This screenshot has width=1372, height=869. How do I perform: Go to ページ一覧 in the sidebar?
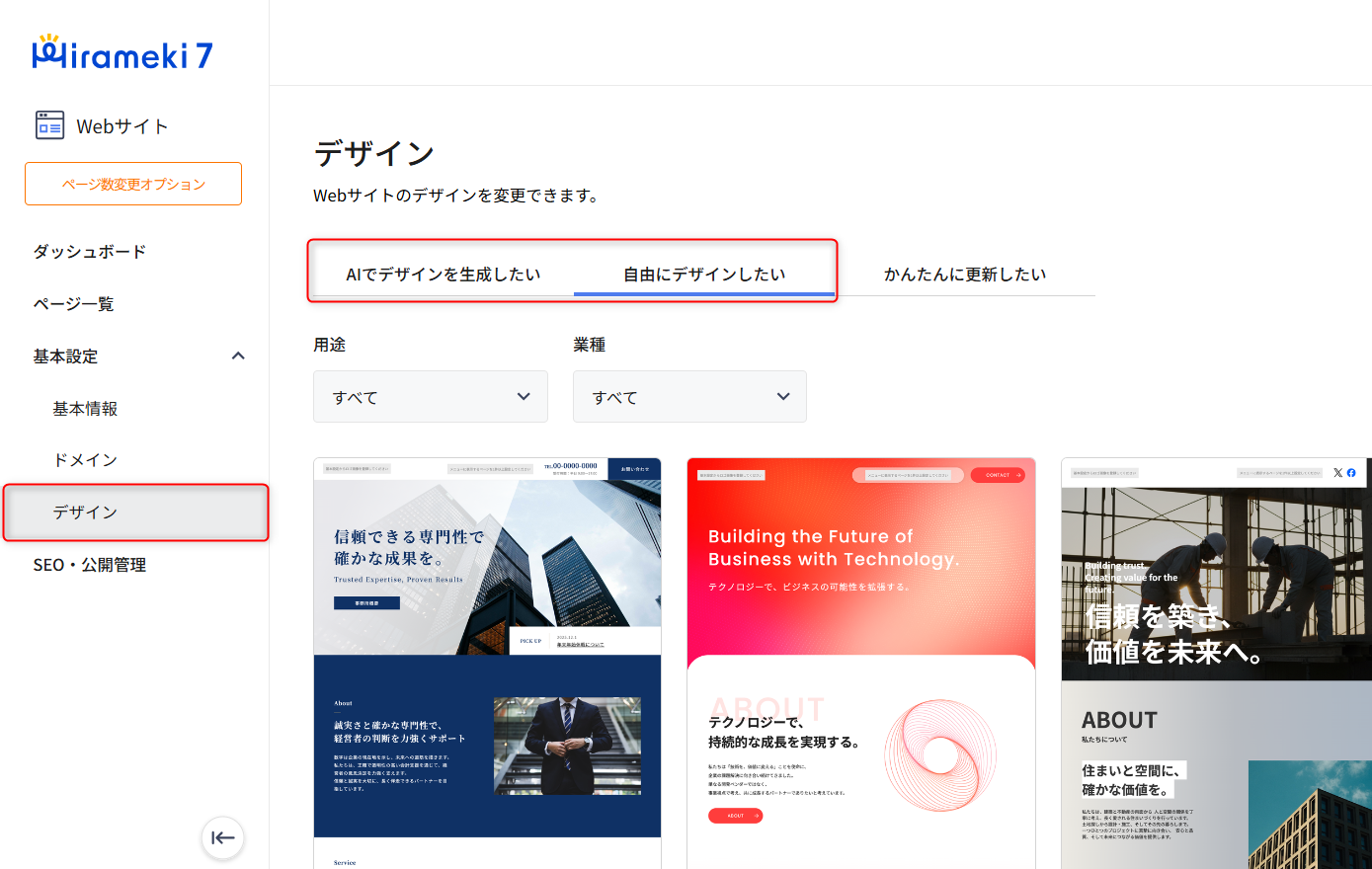pos(74,304)
